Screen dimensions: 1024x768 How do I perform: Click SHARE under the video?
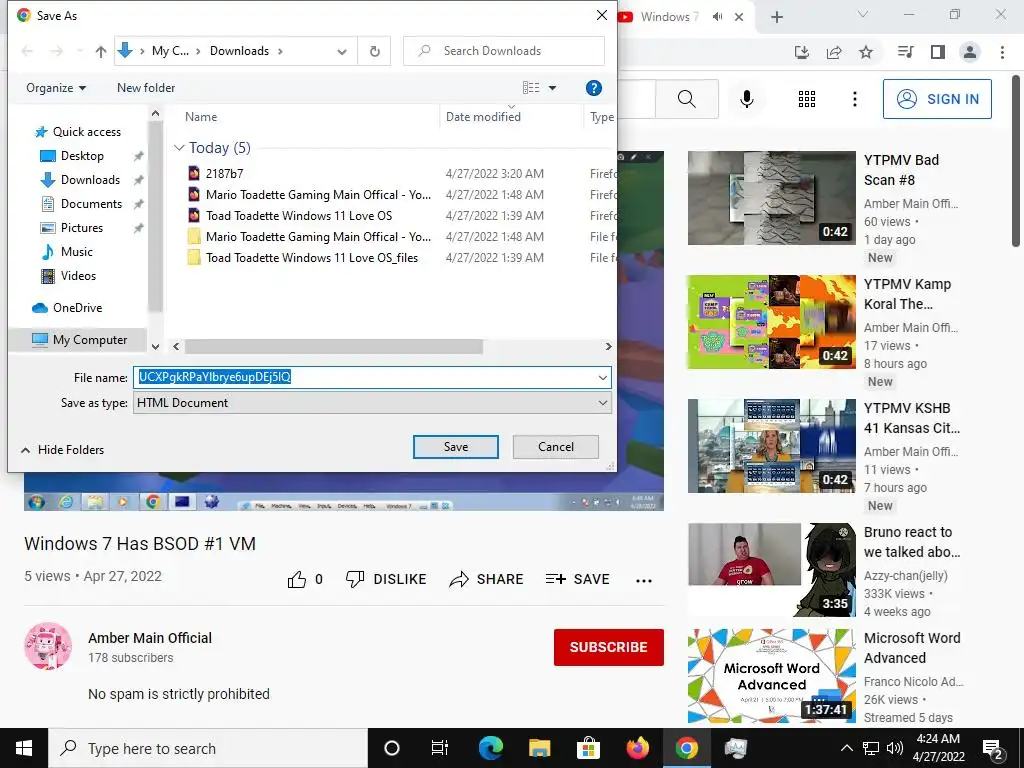[487, 579]
